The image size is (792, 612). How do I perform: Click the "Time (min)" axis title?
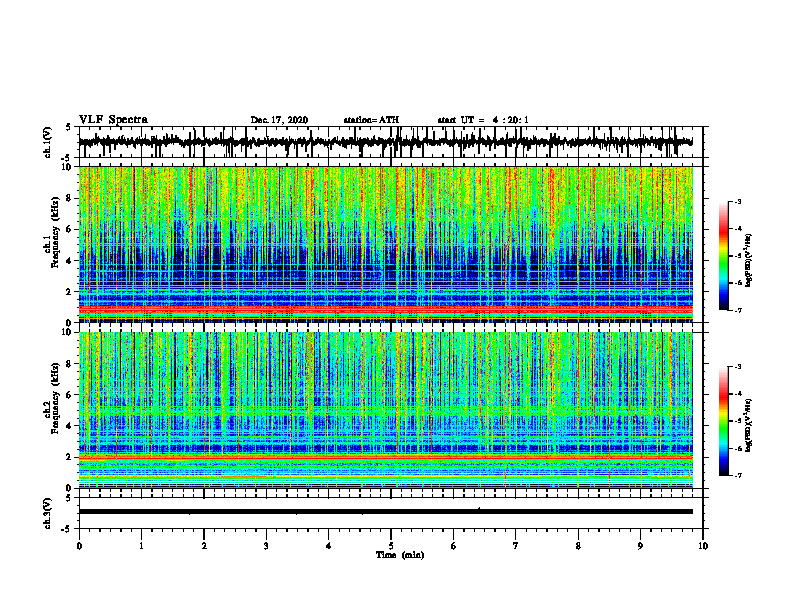click(400, 555)
